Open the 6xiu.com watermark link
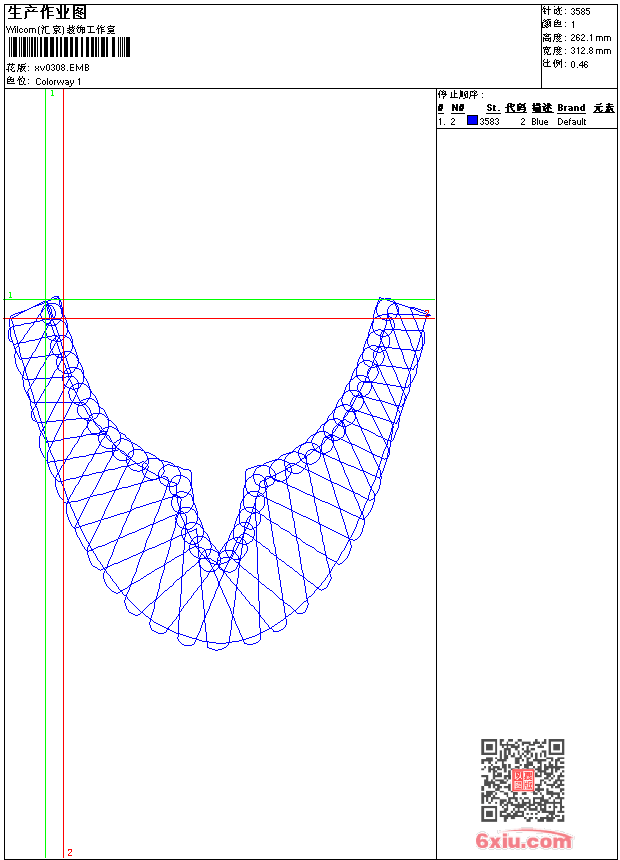Viewport: 620px width, 860px height. (x=523, y=841)
